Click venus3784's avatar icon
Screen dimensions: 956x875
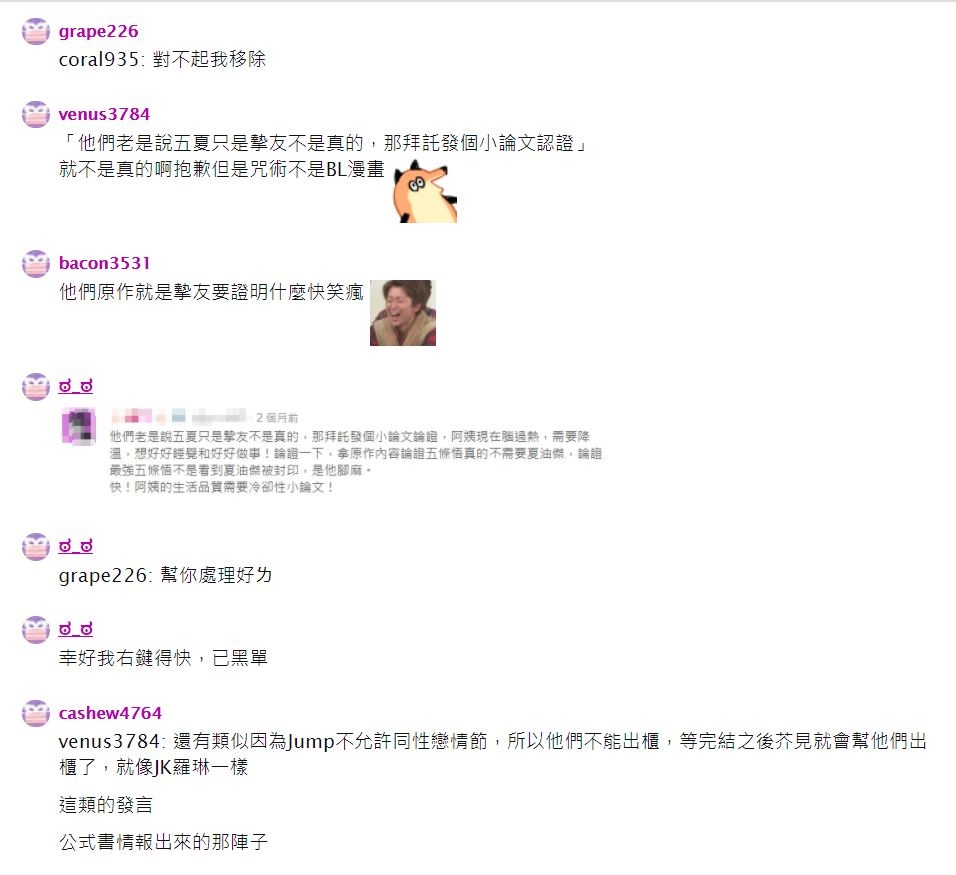click(x=36, y=115)
